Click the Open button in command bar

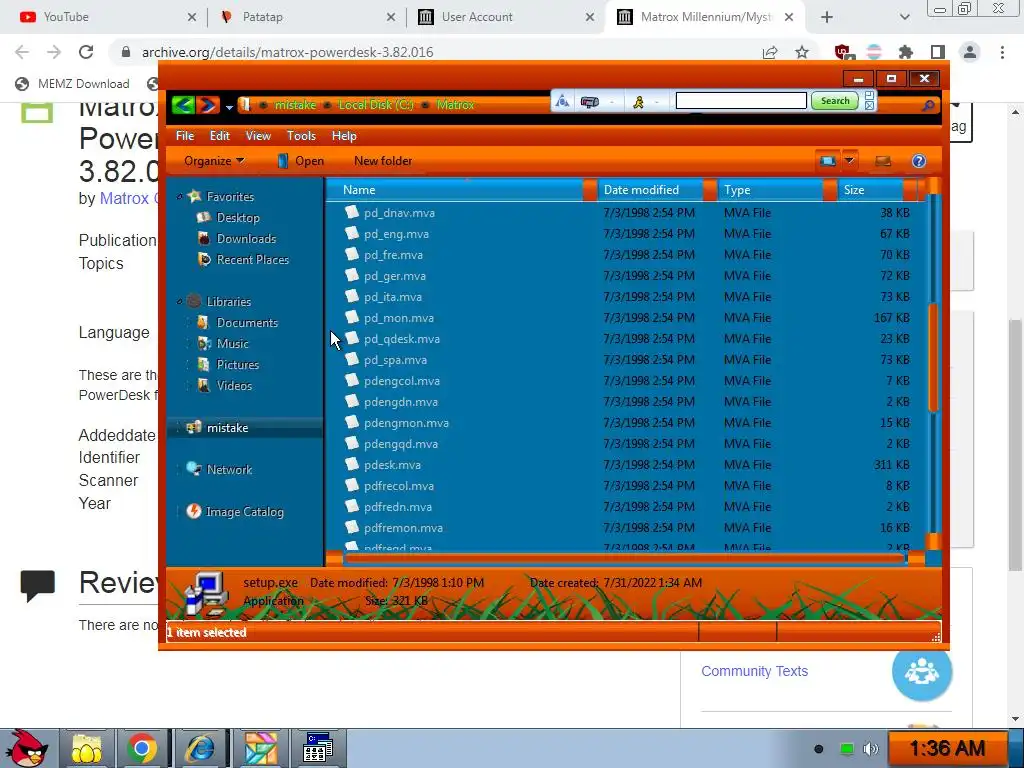click(x=300, y=161)
